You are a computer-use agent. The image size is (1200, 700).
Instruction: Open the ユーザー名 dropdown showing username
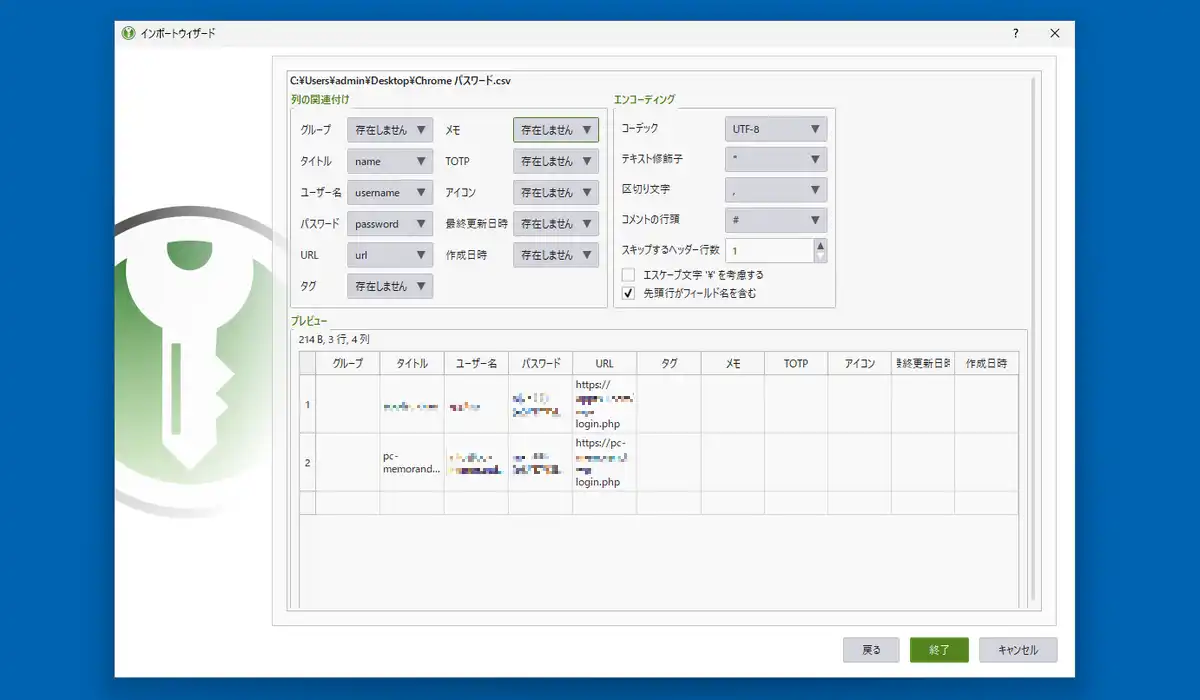(x=390, y=192)
